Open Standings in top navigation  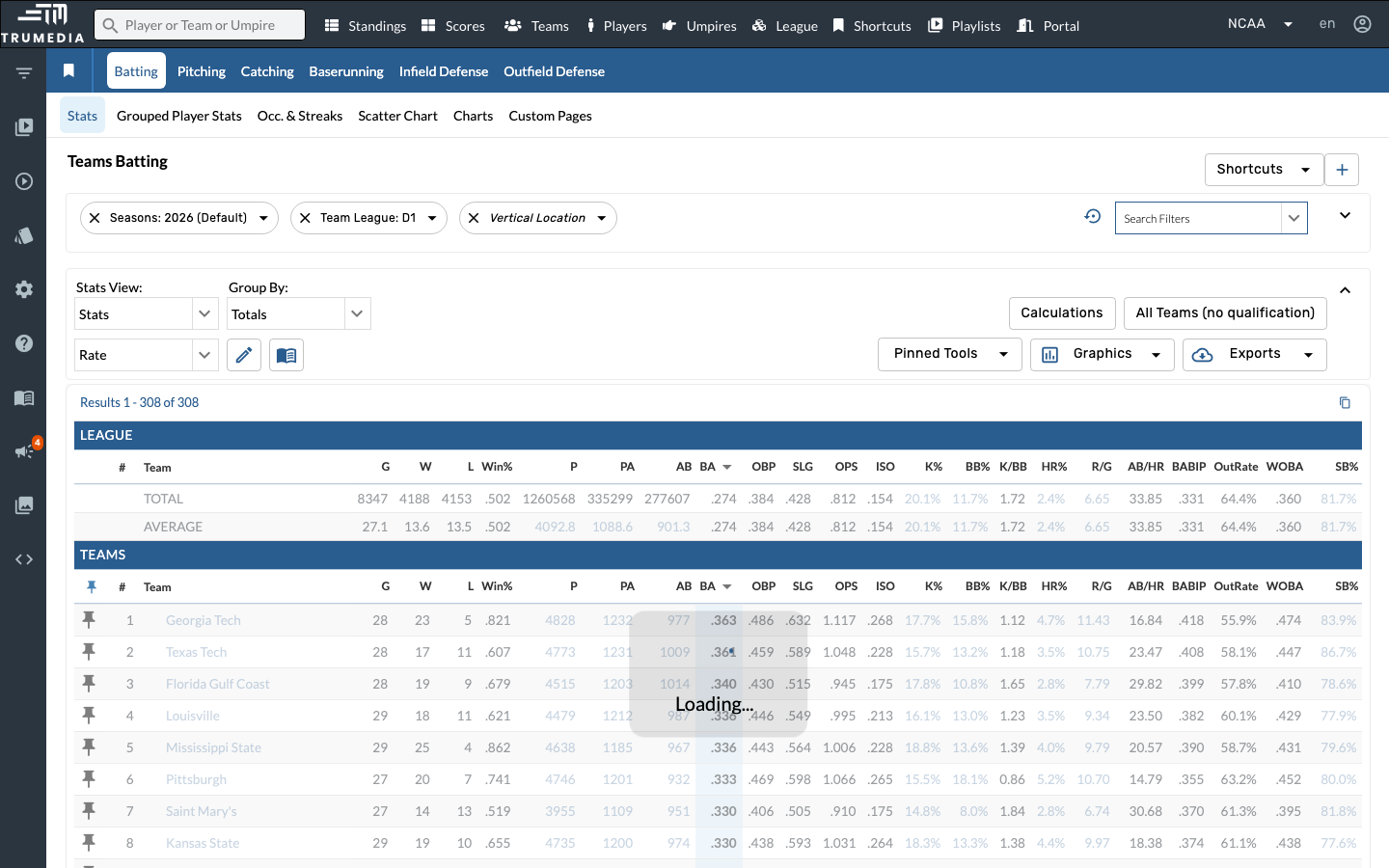tap(366, 26)
